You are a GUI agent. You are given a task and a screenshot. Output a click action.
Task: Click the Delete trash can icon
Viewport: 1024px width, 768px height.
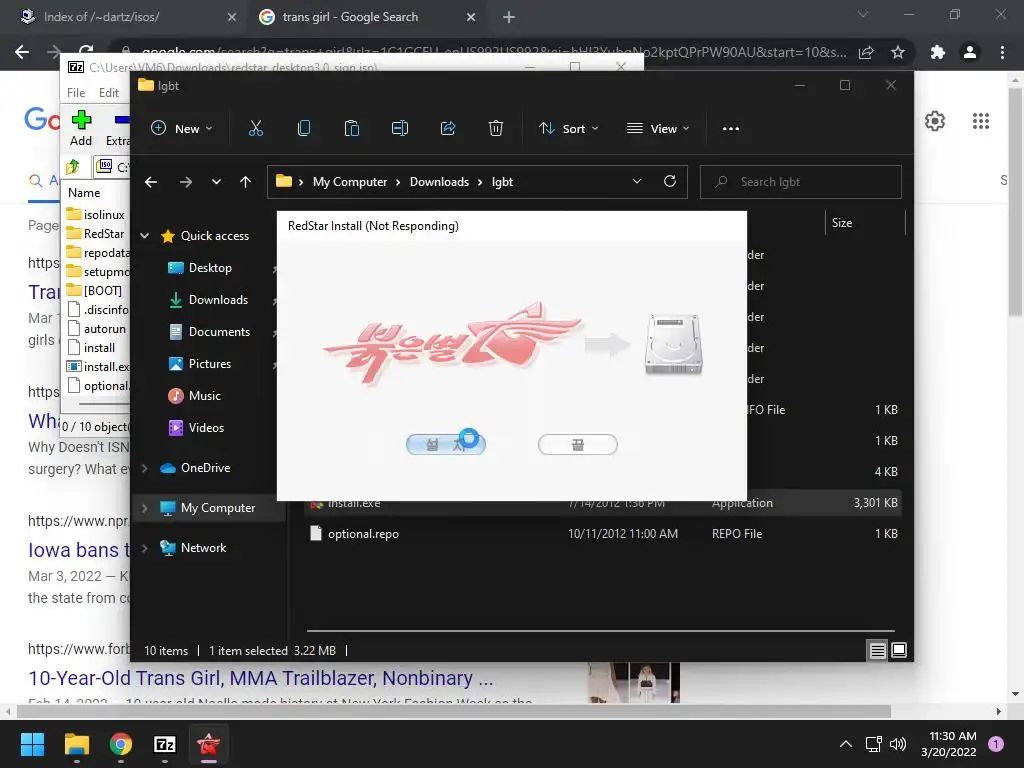click(496, 129)
